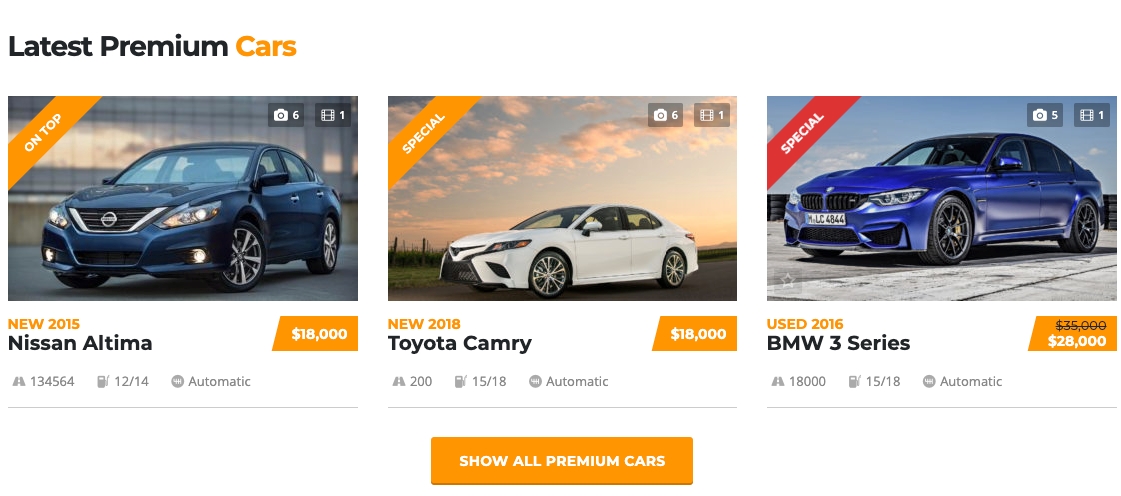Click the mileage icon beside 18000
Viewport: 1121px width, 496px height.
pos(778,381)
